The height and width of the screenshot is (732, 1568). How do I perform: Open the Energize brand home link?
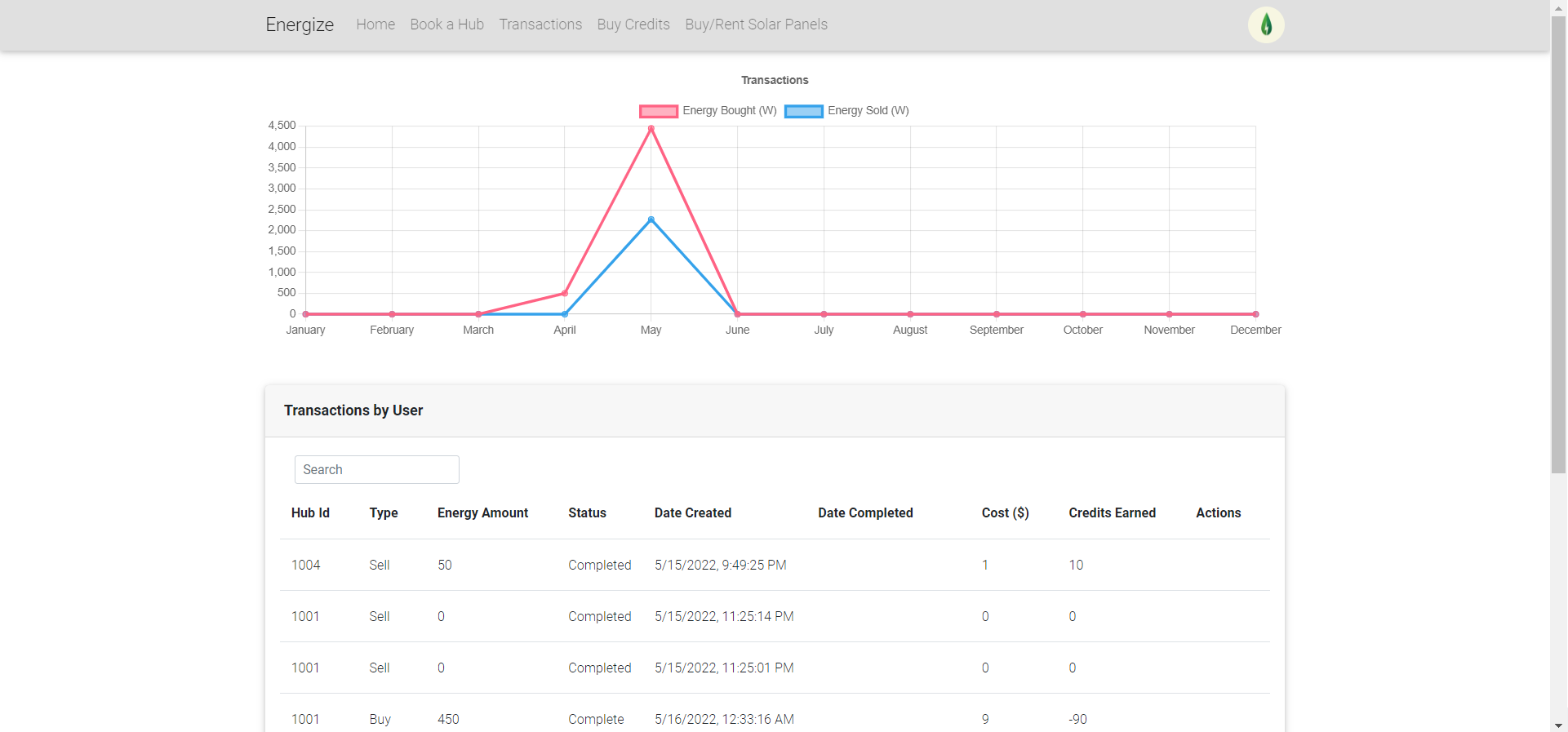[x=300, y=24]
